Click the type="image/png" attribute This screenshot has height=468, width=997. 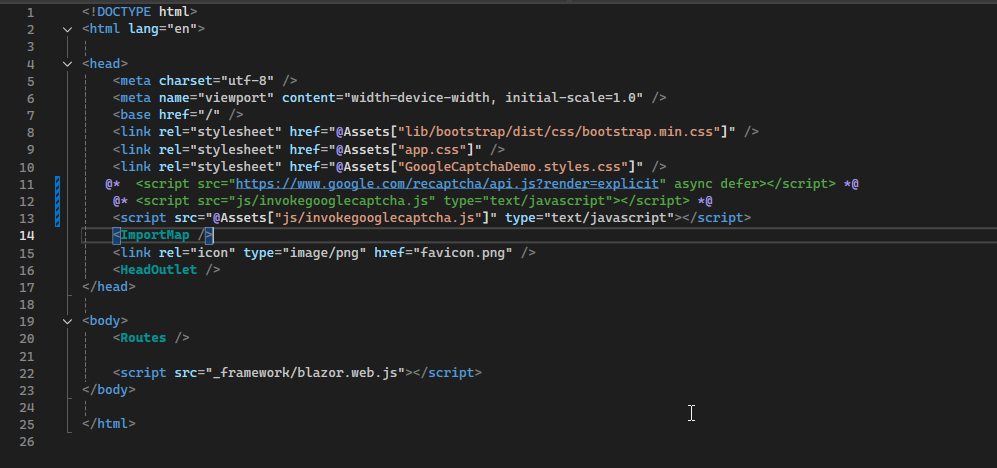[305, 252]
